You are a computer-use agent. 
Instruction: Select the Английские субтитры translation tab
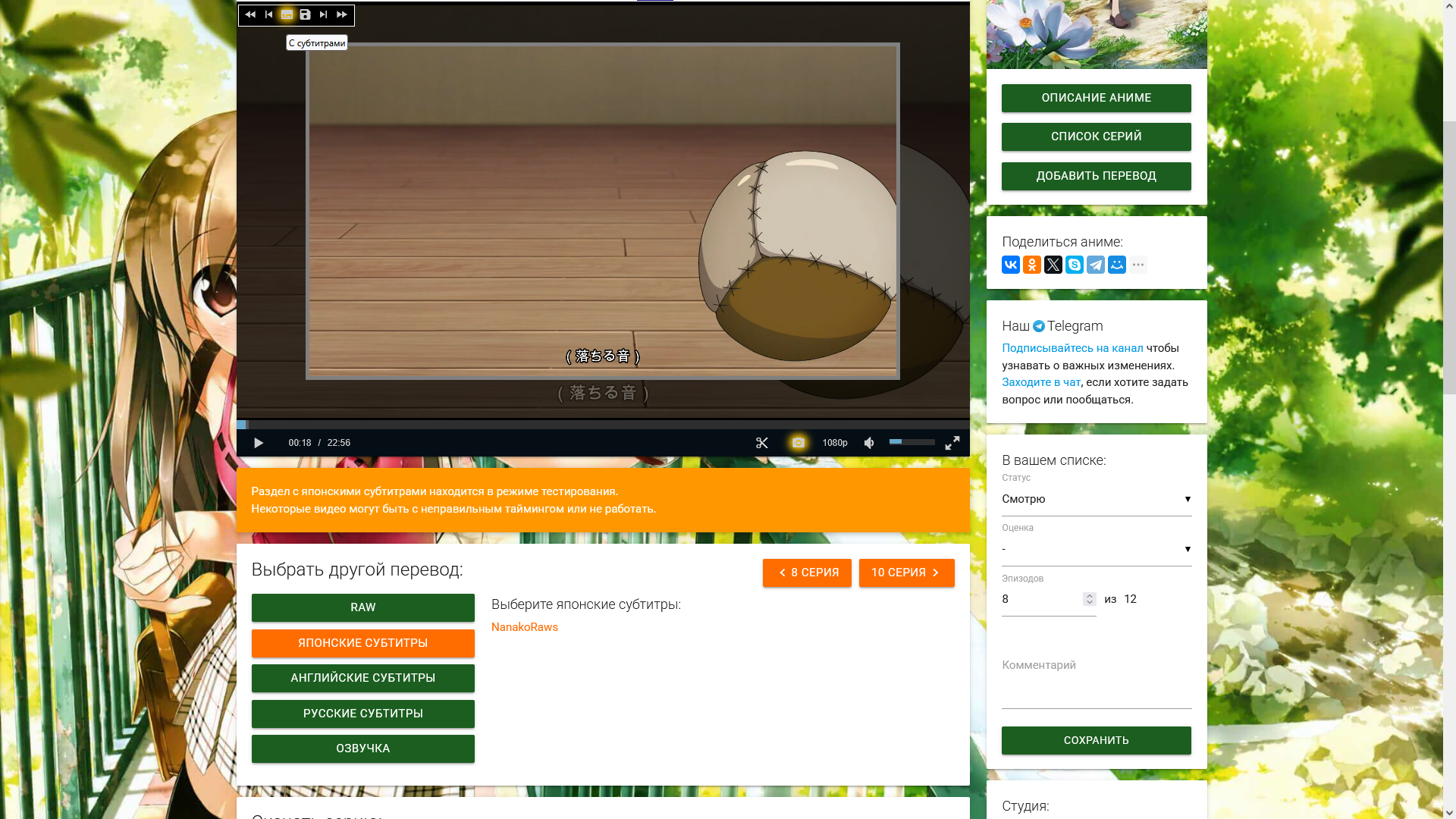pos(362,678)
